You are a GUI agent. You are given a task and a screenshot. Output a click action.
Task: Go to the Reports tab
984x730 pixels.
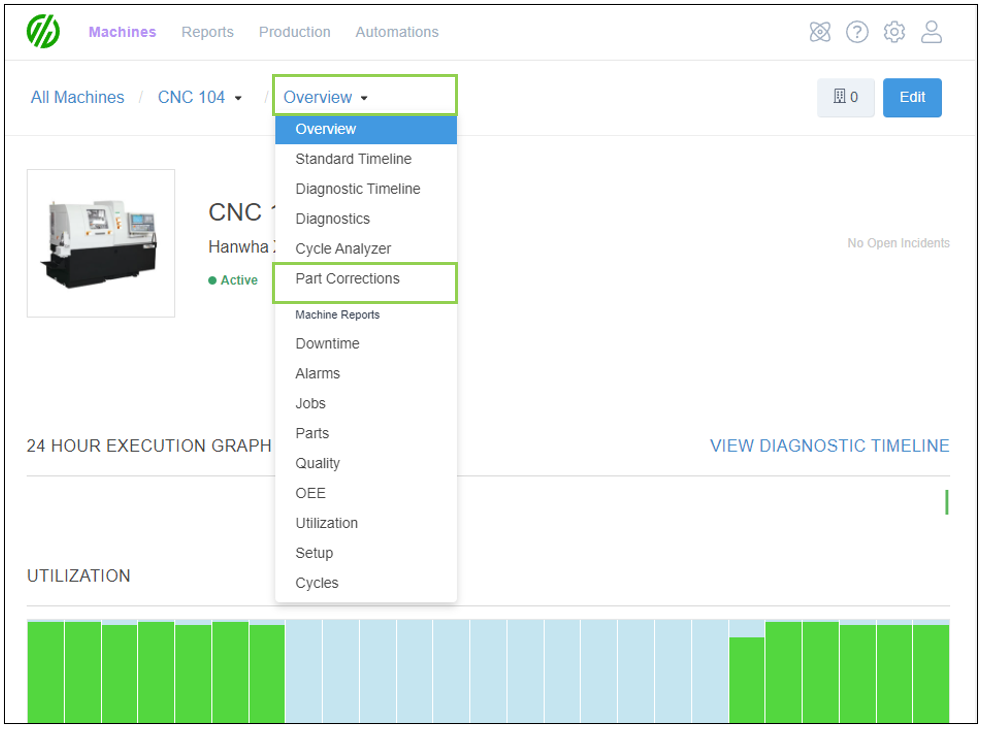click(x=207, y=32)
